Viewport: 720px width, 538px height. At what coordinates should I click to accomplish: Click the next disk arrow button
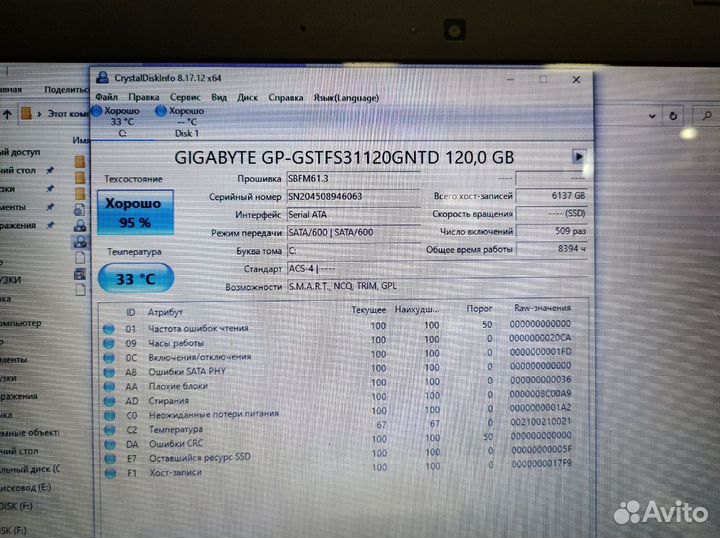578,156
